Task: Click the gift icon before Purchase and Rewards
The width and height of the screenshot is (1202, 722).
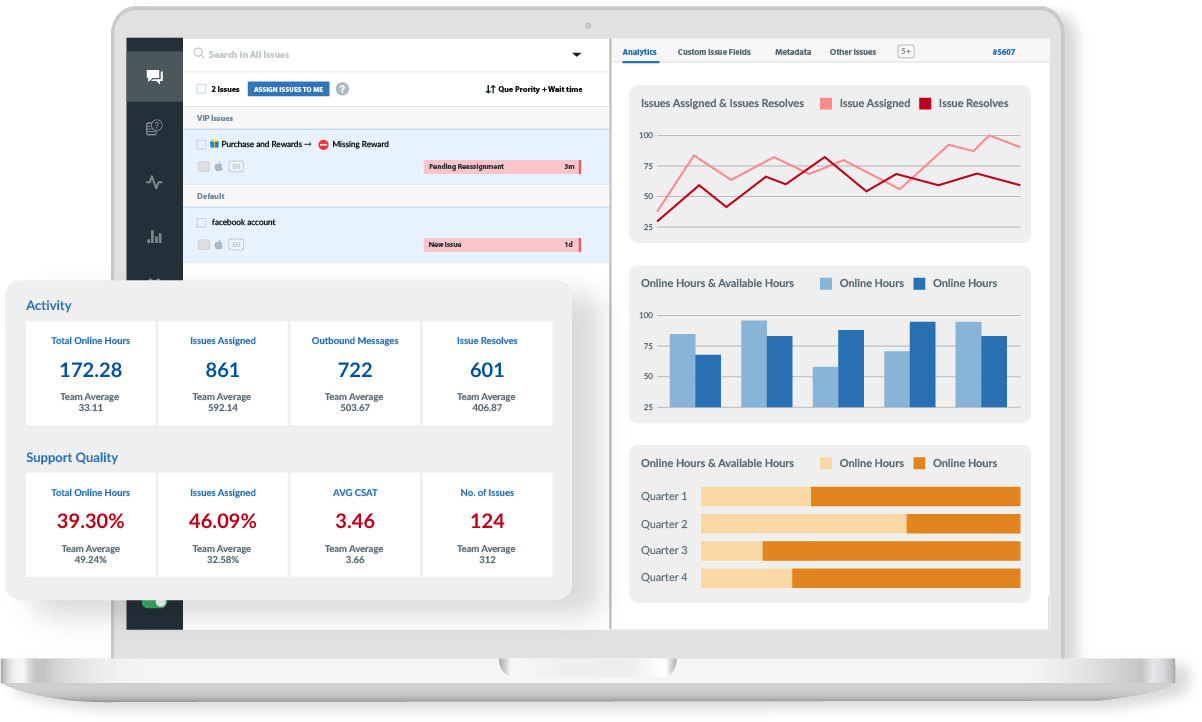Action: pos(214,144)
